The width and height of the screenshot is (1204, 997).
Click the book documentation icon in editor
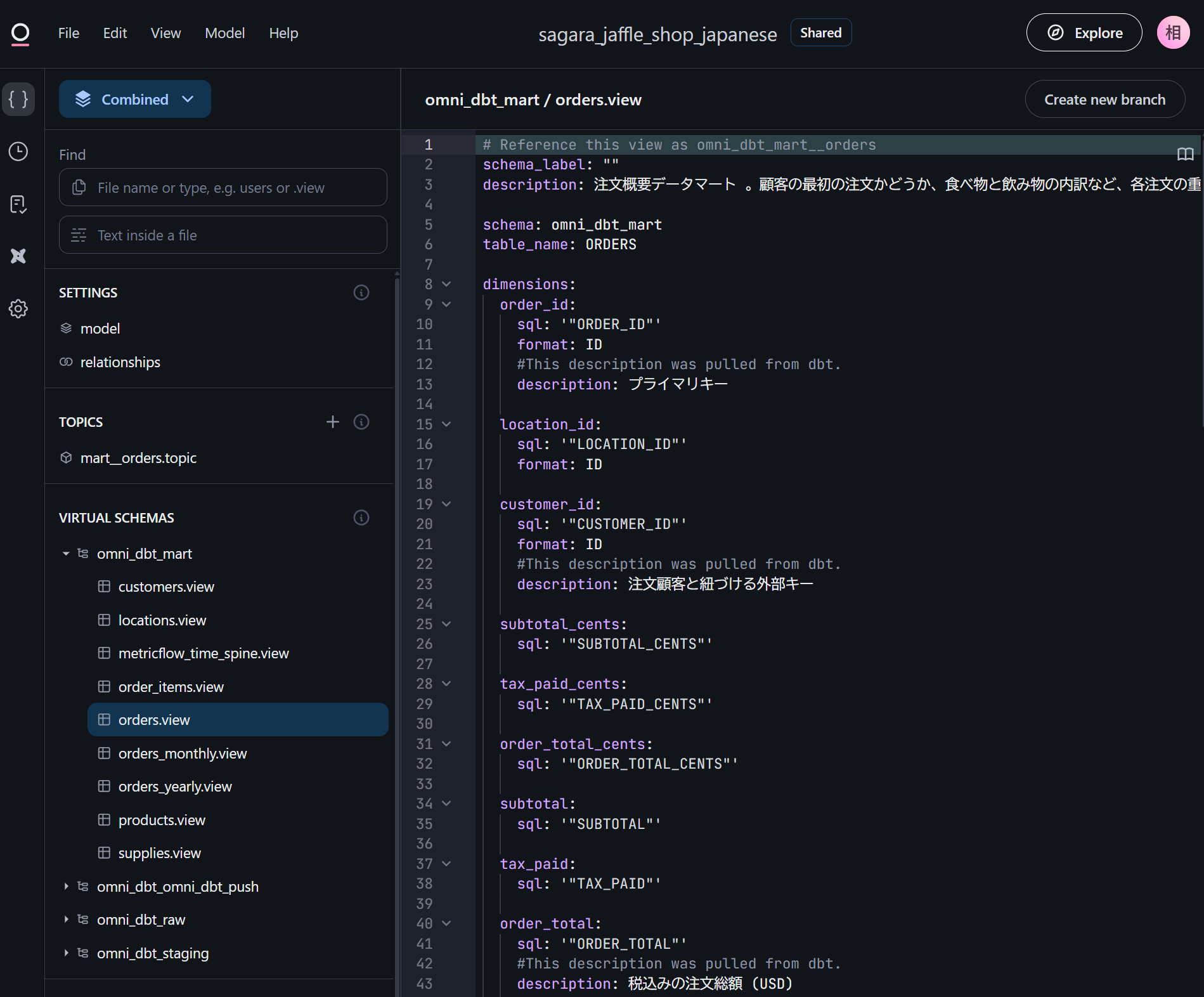[x=1185, y=154]
